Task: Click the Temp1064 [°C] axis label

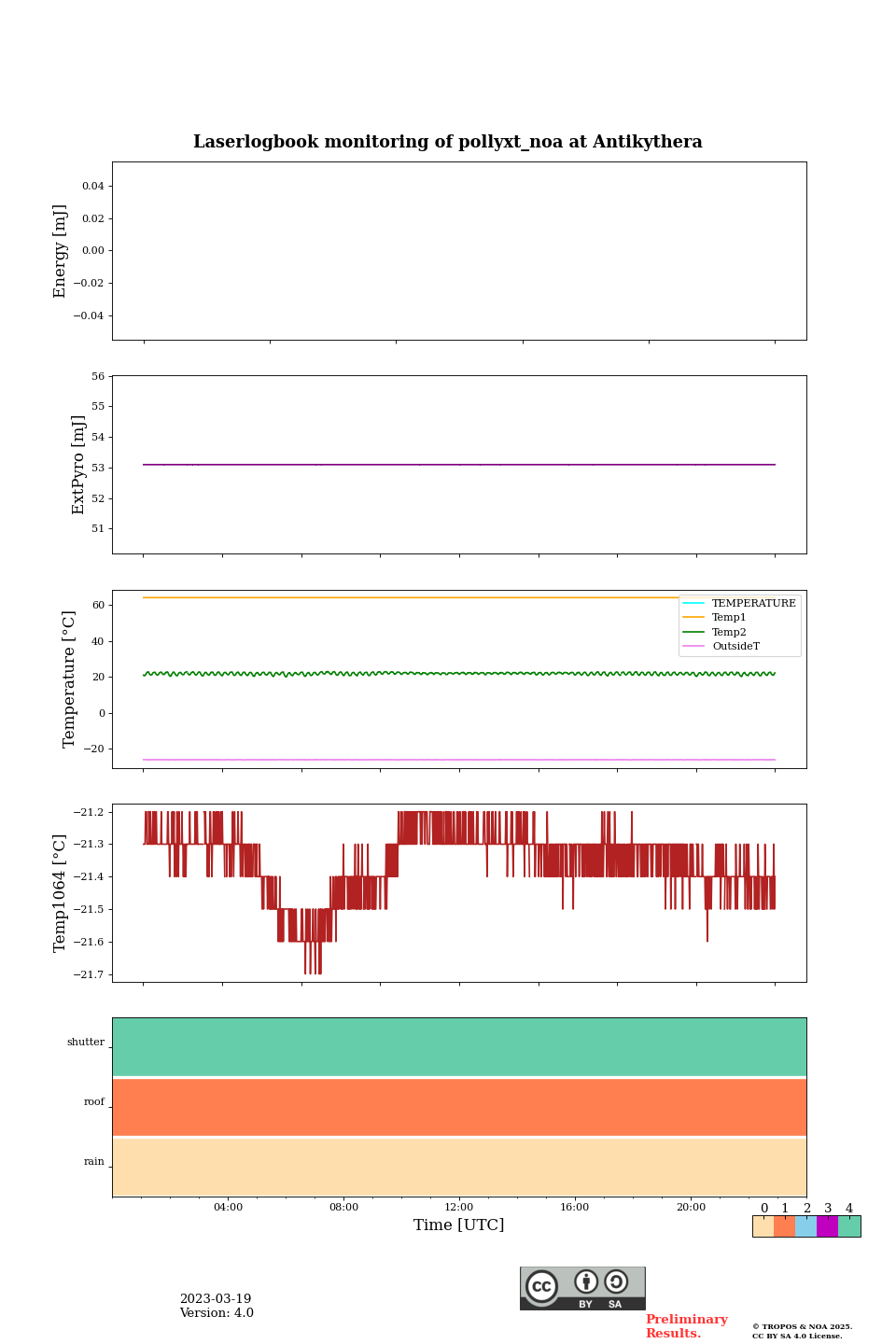Action: point(61,893)
